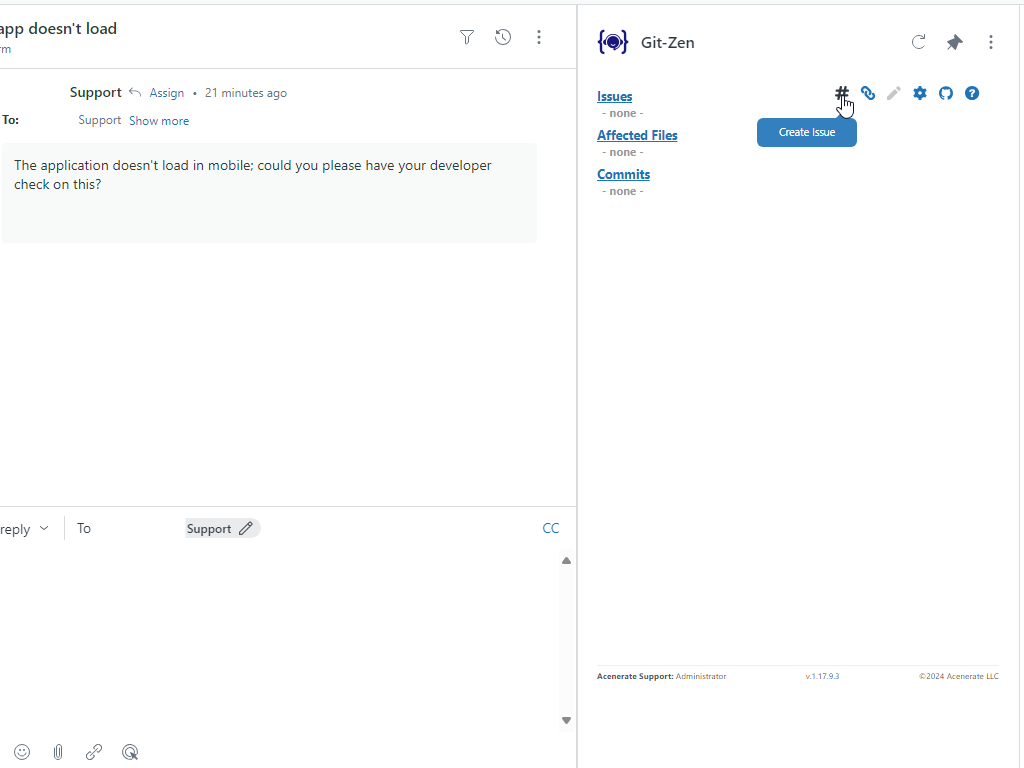Open Git-Zen panel three-dot menu
Image resolution: width=1024 pixels, height=768 pixels.
[x=991, y=42]
